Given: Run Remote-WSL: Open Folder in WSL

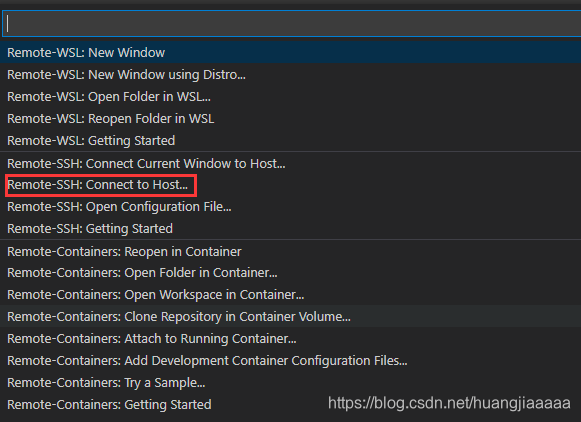Looking at the screenshot, I should pos(290,97).
